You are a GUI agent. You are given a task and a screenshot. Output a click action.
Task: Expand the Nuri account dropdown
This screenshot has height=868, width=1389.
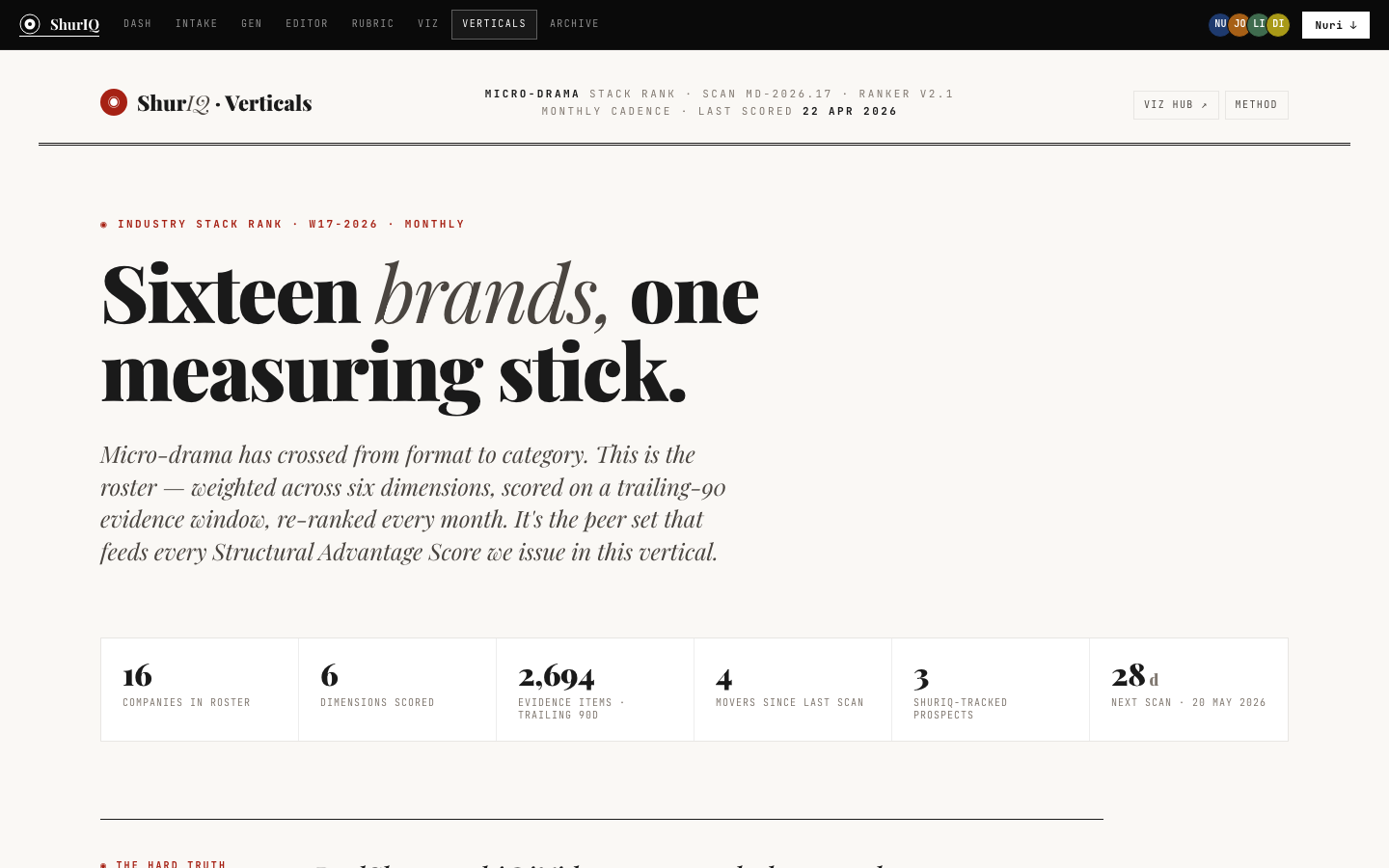(x=1335, y=25)
